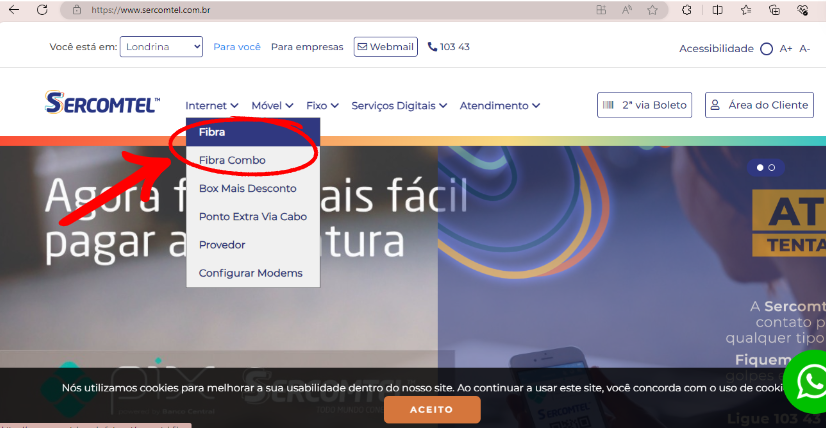Go back using browser back arrow
The width and height of the screenshot is (826, 428).
[x=14, y=9]
